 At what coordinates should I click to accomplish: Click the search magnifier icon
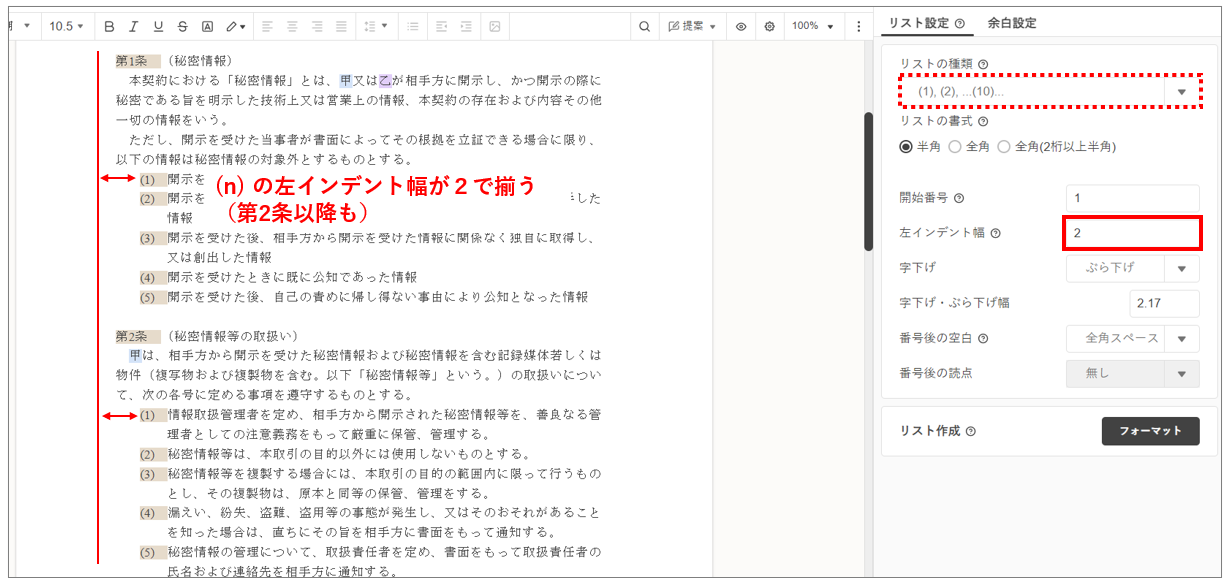click(644, 26)
